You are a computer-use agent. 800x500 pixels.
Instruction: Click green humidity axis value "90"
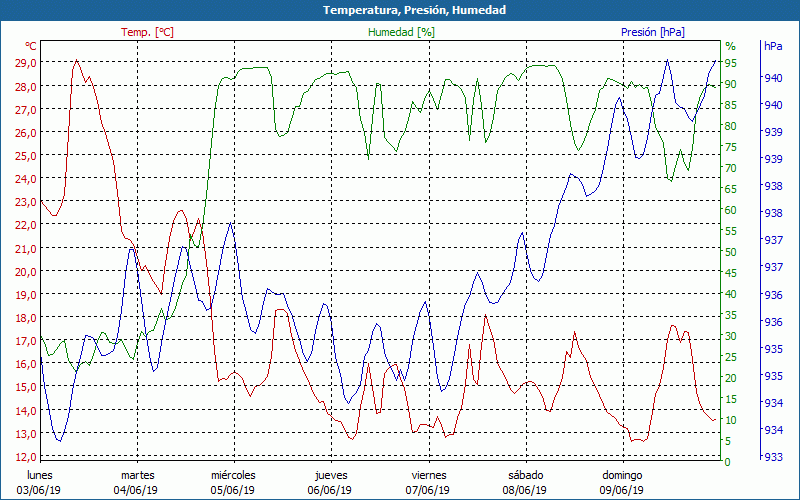pyautogui.click(x=731, y=84)
